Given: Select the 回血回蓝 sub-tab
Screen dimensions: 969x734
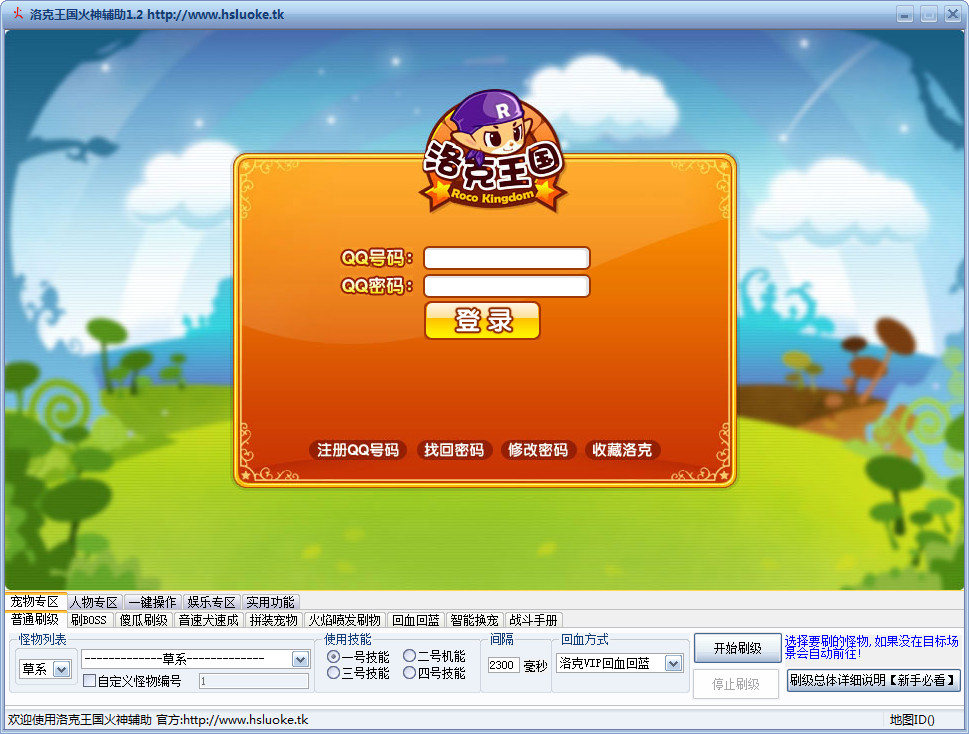Looking at the screenshot, I should pyautogui.click(x=415, y=620).
